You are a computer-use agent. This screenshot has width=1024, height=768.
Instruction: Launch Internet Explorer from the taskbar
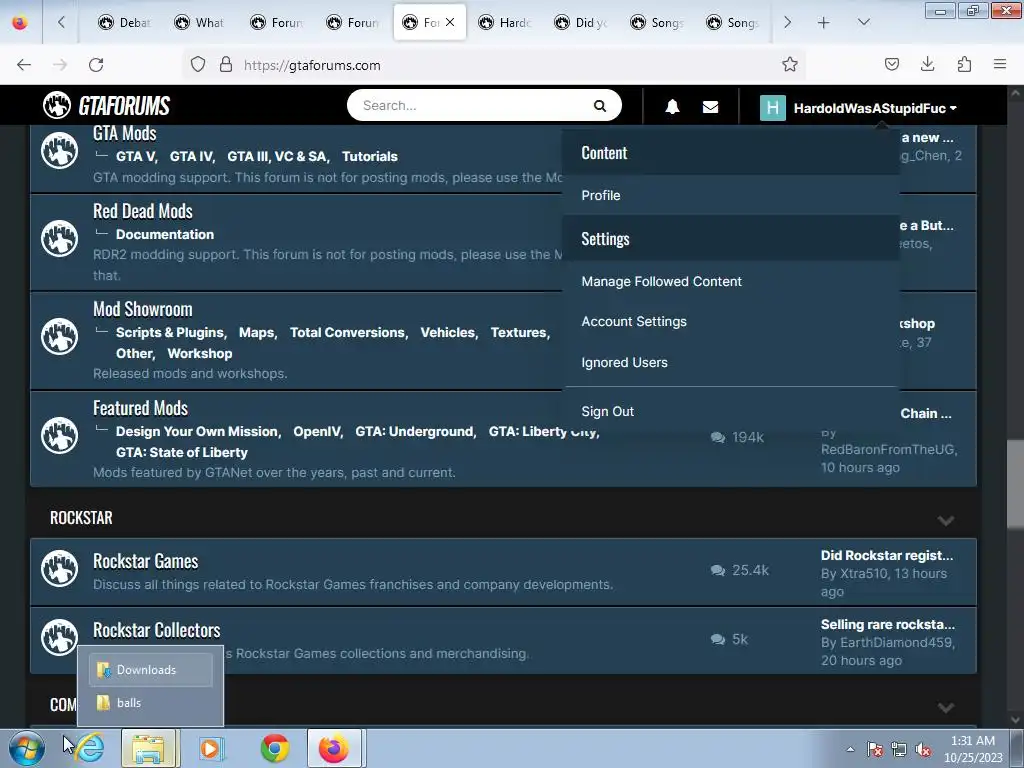pyautogui.click(x=90, y=748)
